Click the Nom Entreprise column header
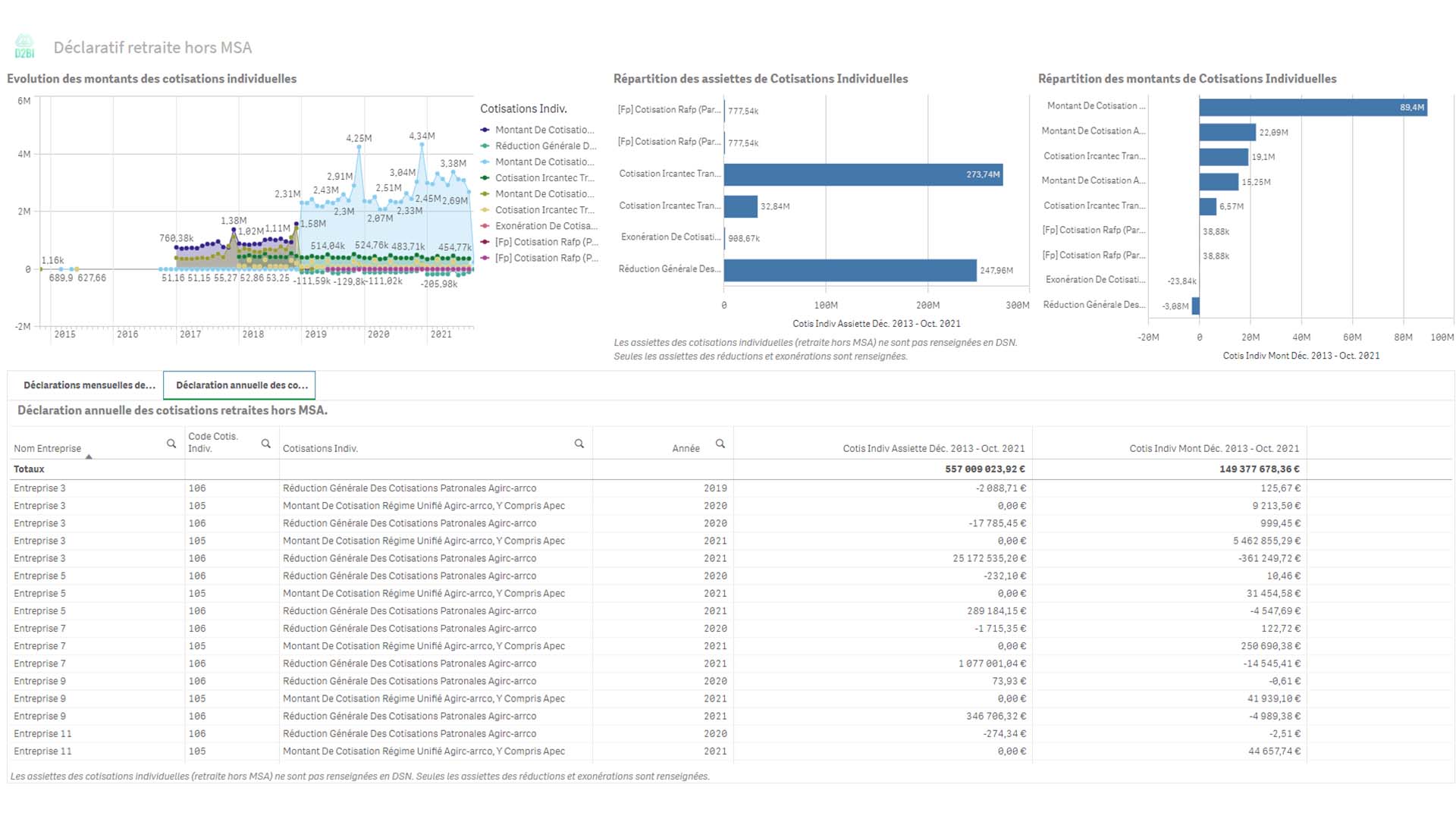The image size is (1456, 819). click(x=47, y=448)
